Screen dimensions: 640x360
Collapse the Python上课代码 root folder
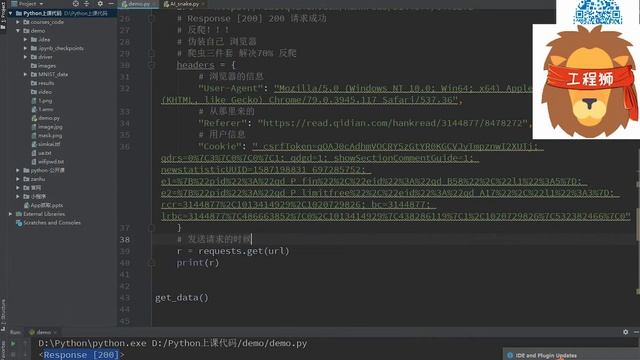(11, 13)
